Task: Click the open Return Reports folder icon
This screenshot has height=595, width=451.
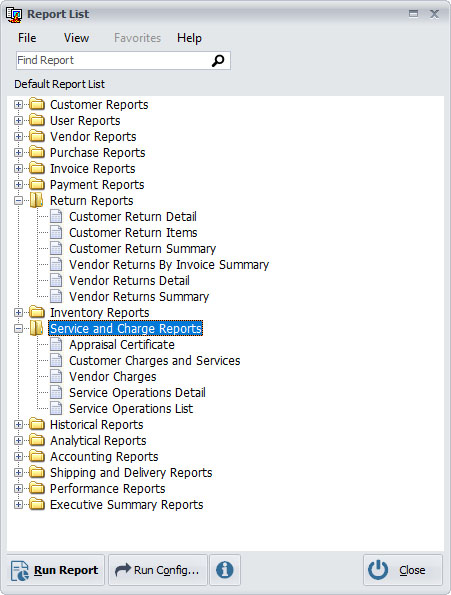Action: 36,200
